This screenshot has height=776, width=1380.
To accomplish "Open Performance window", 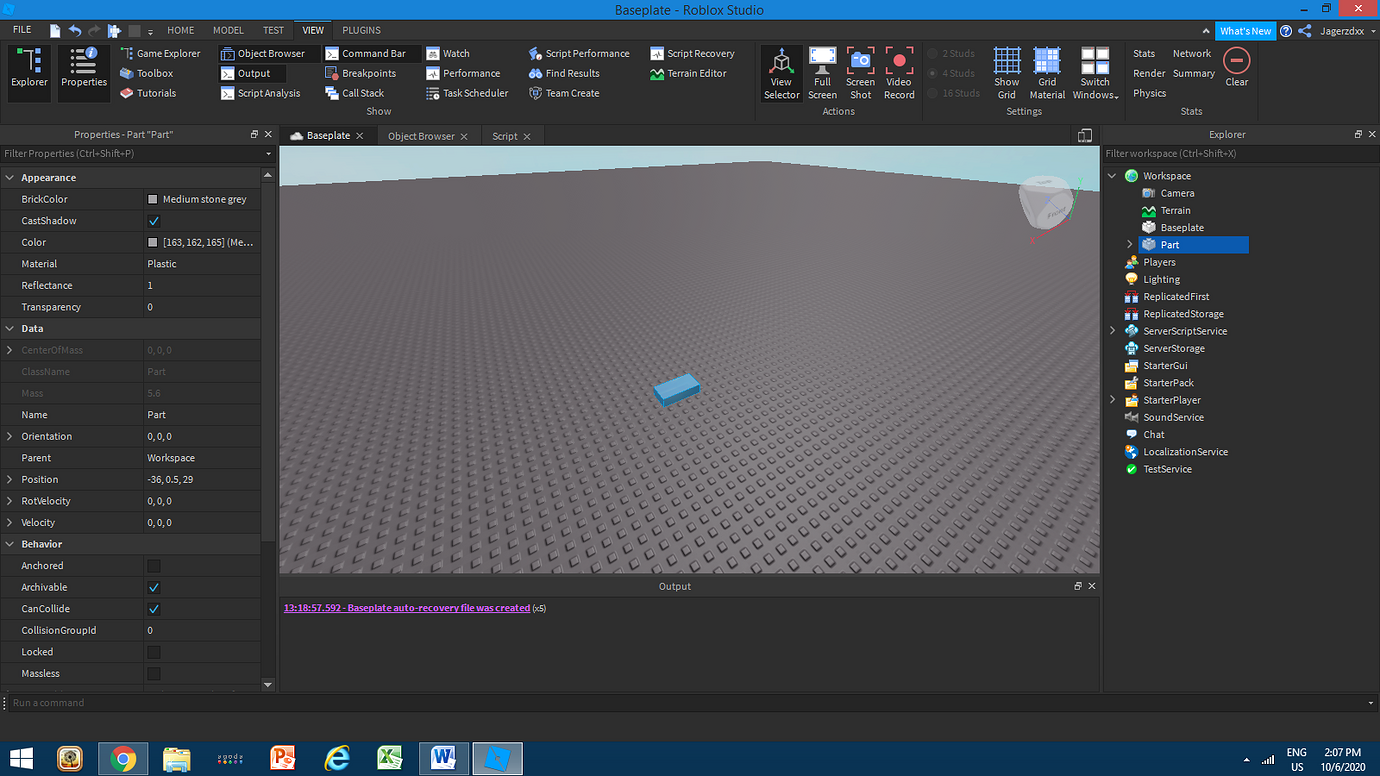I will 462,73.
